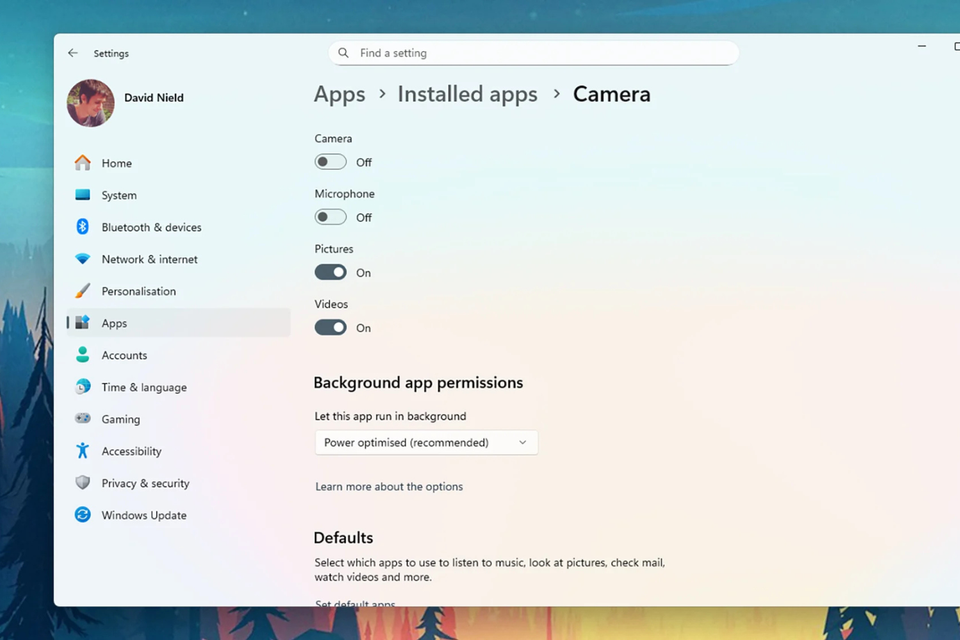This screenshot has height=640, width=960.
Task: Click the Home icon in sidebar
Action: click(x=82, y=163)
